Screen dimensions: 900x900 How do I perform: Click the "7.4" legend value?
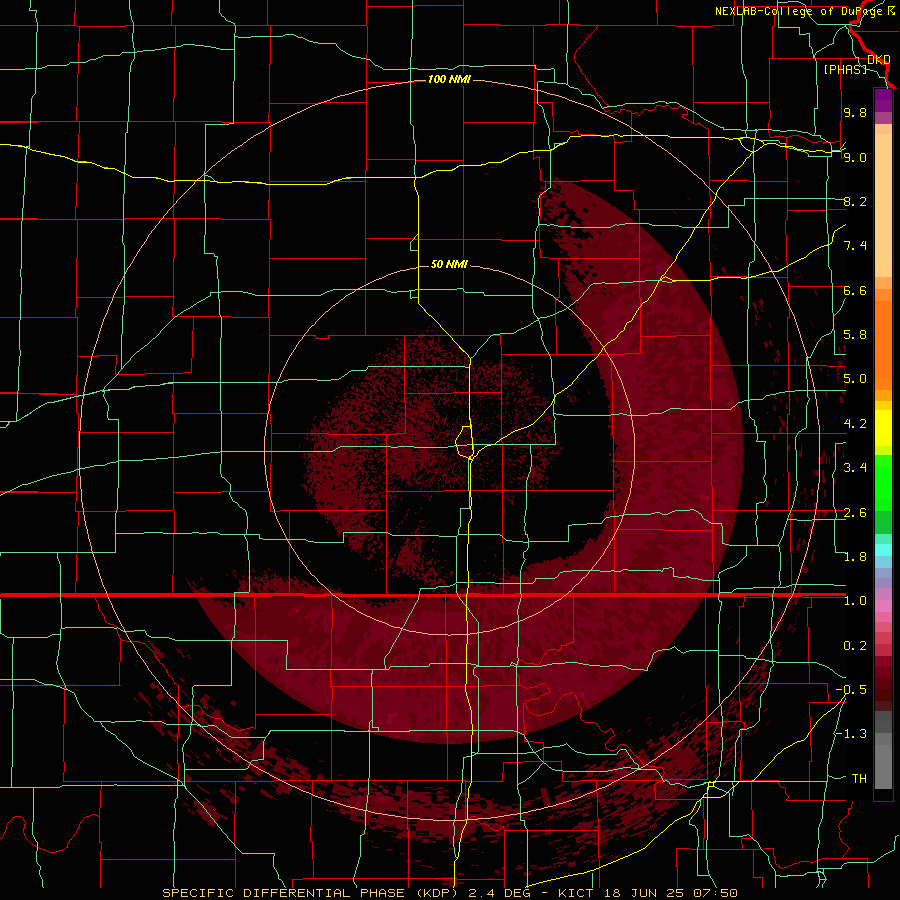855,246
